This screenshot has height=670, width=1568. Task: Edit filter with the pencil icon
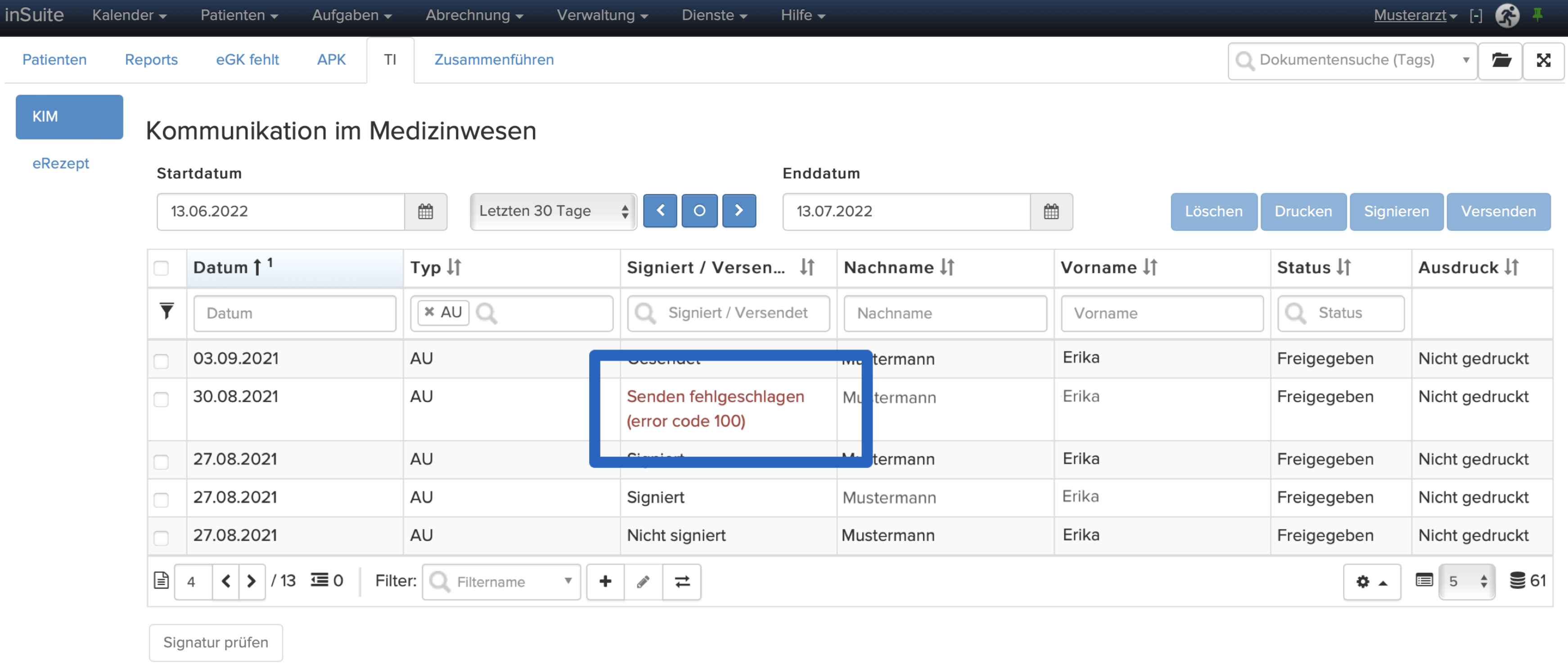(x=643, y=582)
